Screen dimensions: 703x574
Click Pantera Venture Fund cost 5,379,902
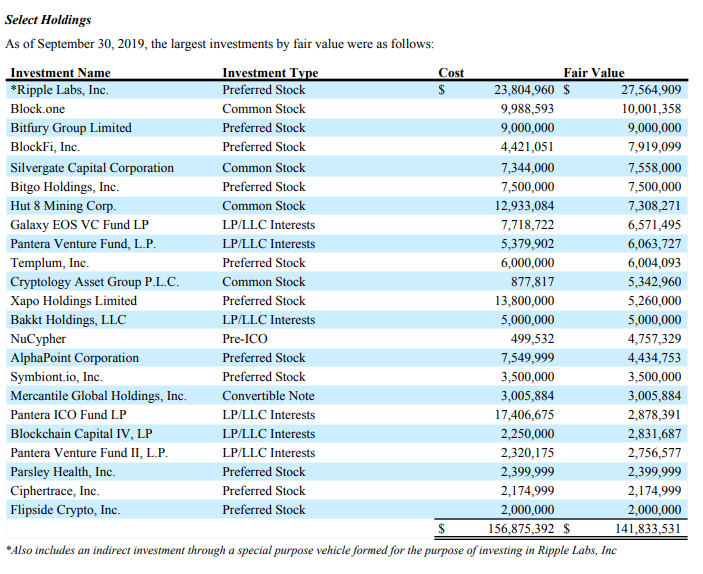coord(527,244)
